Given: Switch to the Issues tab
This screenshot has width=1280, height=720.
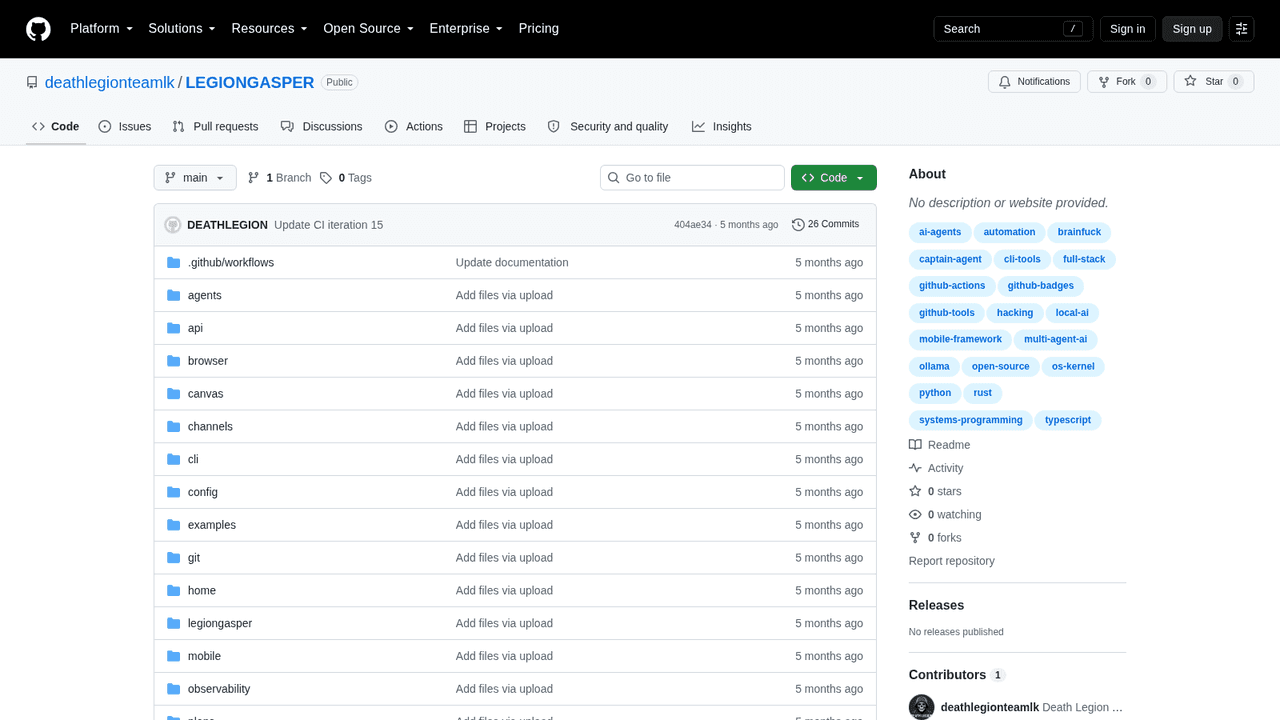Looking at the screenshot, I should pyautogui.click(x=125, y=127).
